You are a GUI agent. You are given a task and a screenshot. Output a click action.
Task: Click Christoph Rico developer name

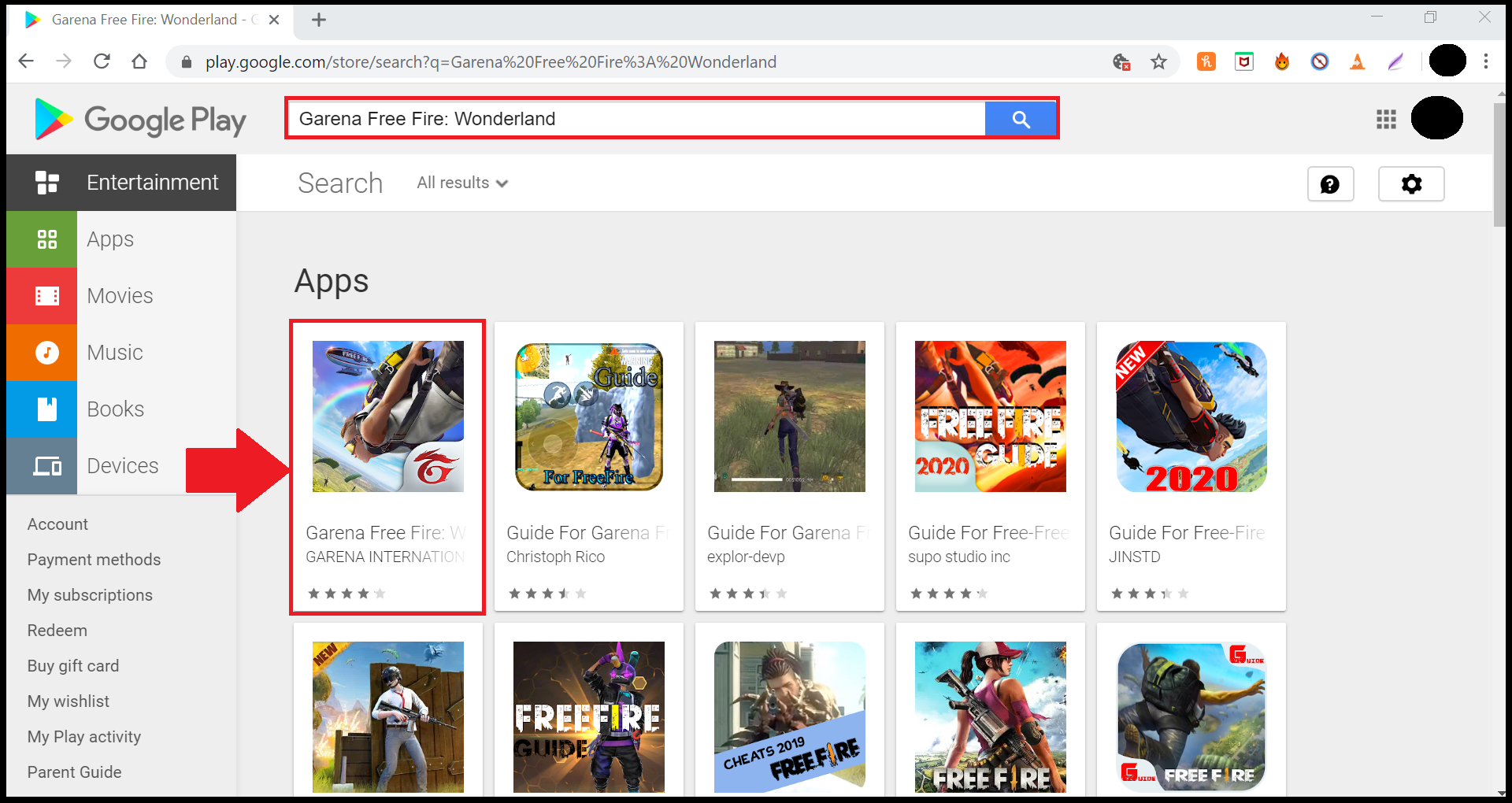point(556,557)
